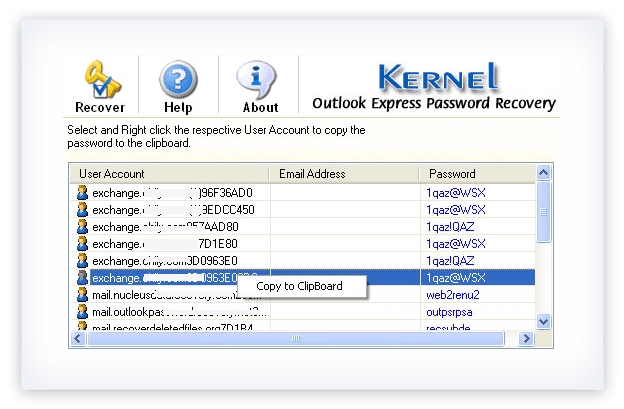Click password outpsrpsa
Image resolution: width=624 pixels, height=409 pixels.
tap(449, 312)
